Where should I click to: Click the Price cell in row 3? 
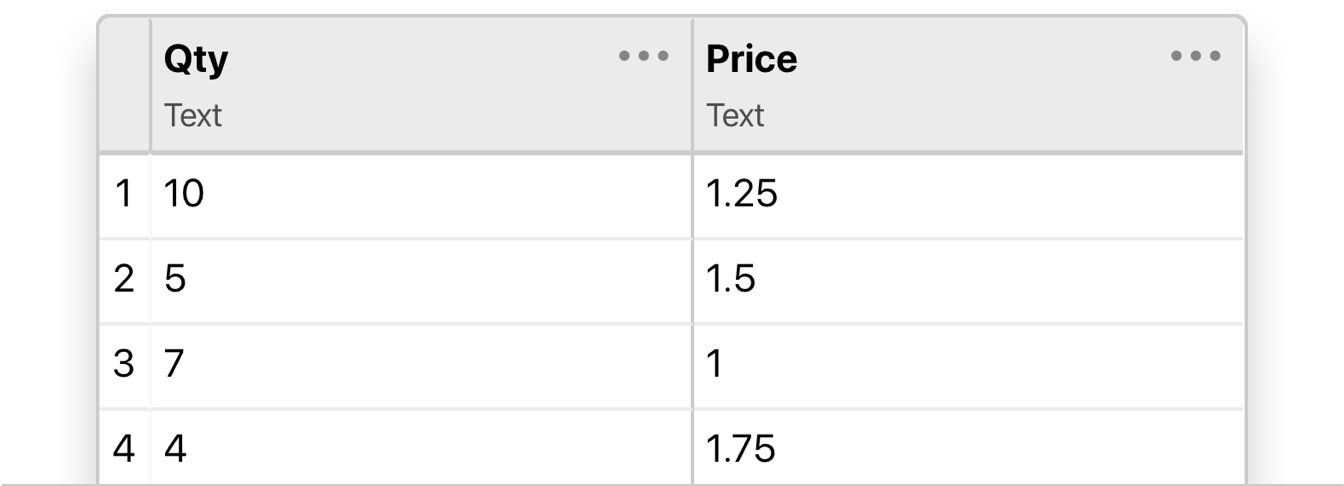coord(968,365)
